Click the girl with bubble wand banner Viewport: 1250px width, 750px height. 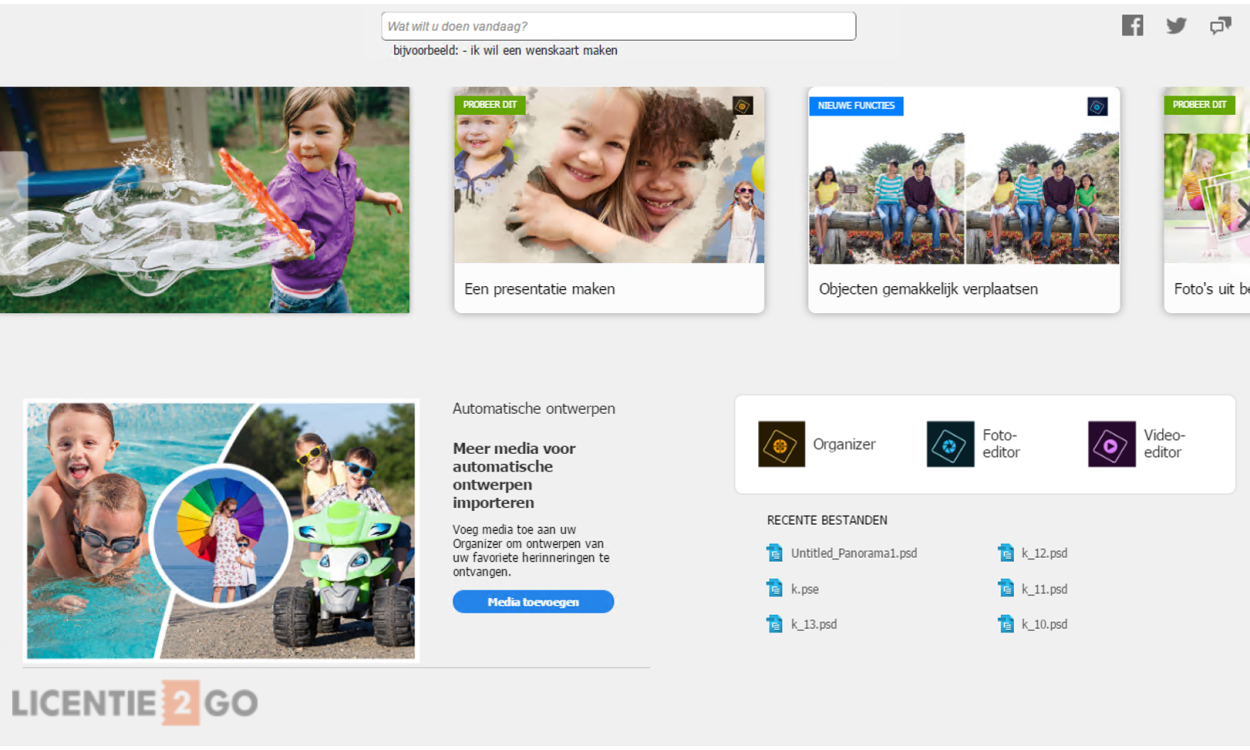[x=204, y=200]
